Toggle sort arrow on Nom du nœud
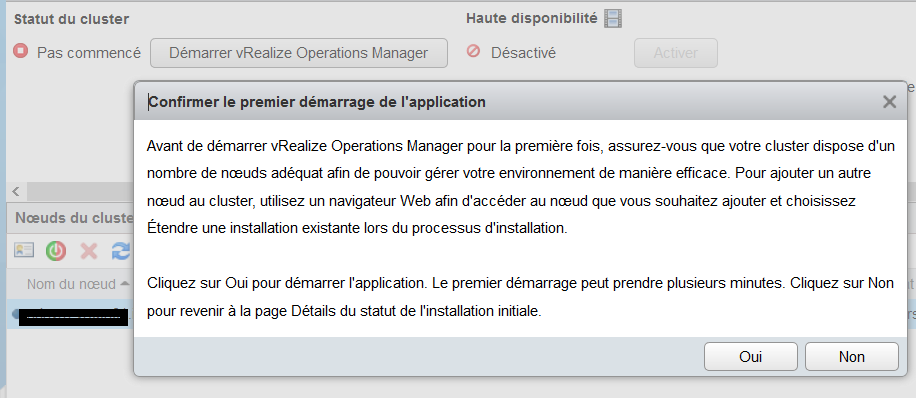 tap(125, 284)
